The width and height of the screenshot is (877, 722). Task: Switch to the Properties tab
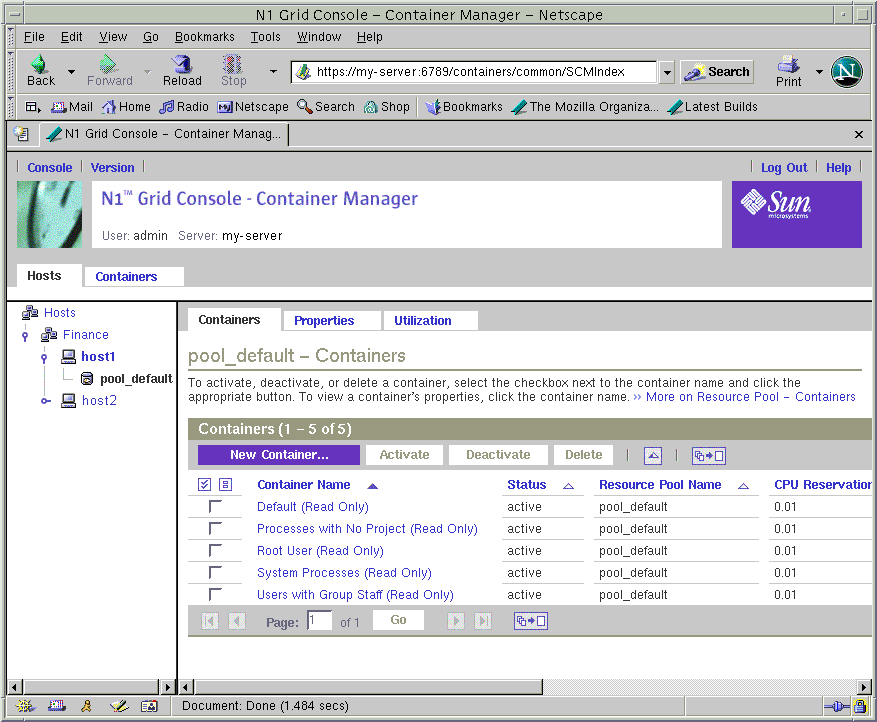[332, 320]
